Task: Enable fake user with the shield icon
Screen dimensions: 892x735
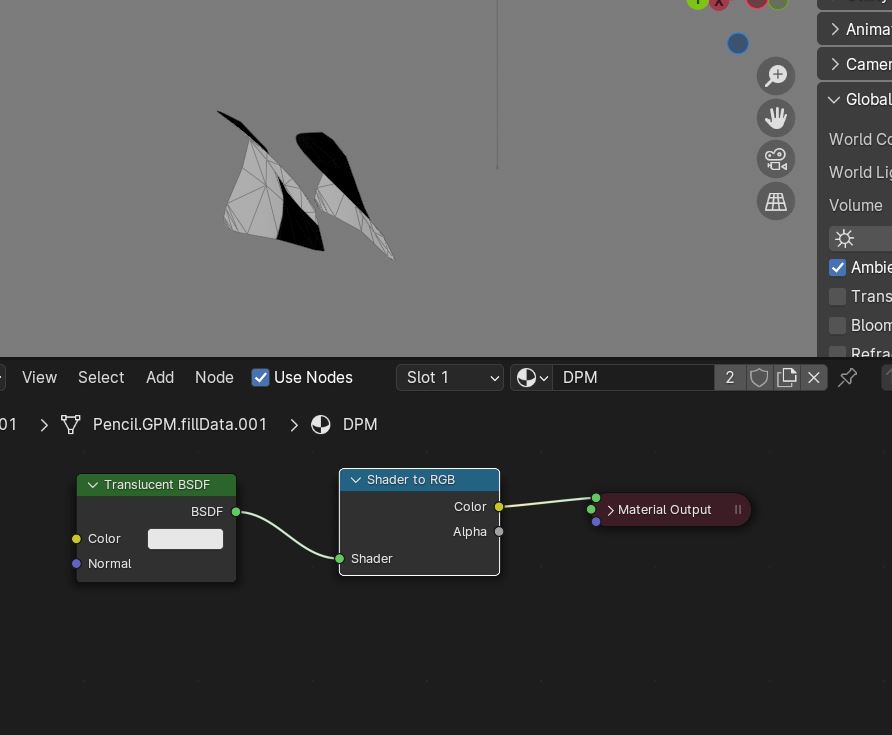Action: point(759,378)
